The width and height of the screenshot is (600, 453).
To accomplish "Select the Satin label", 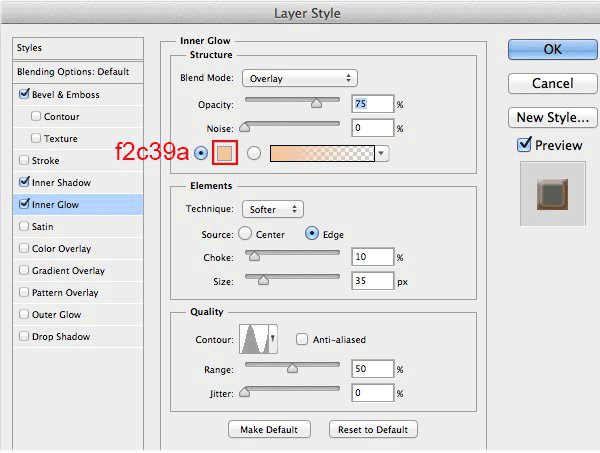I will [x=42, y=227].
